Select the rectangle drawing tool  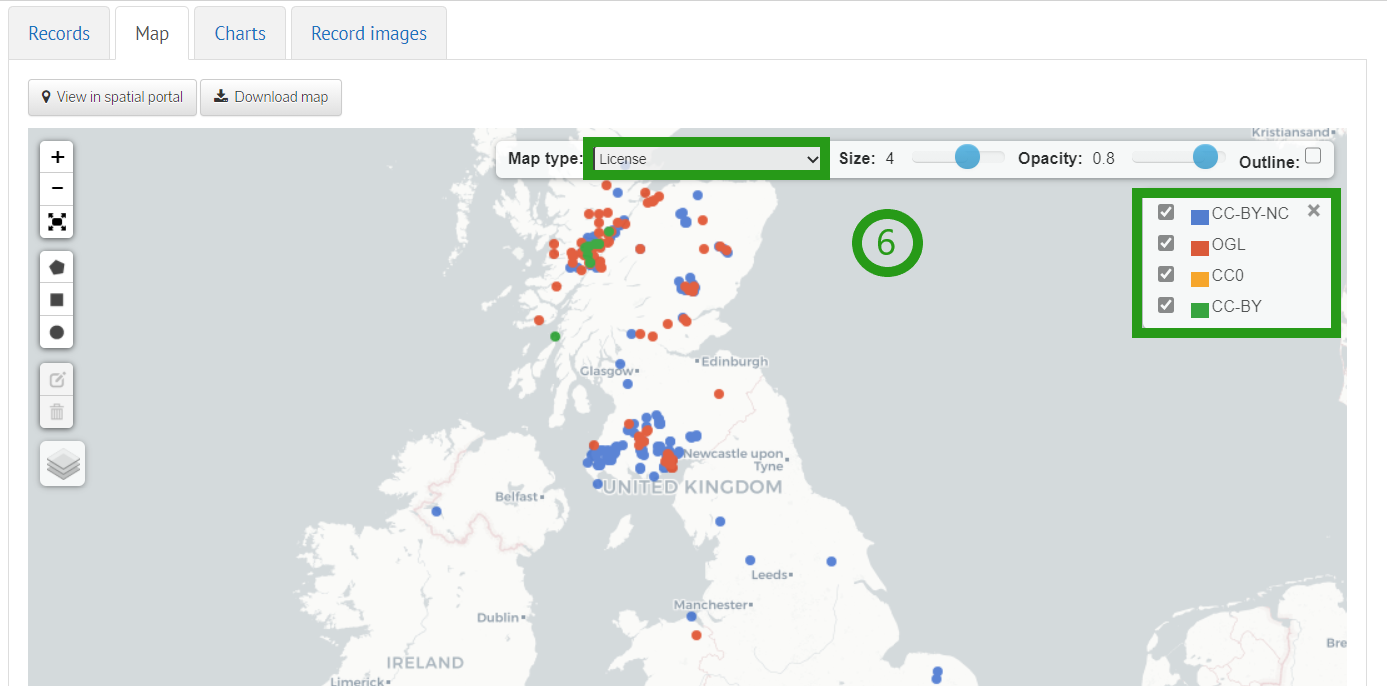click(56, 299)
